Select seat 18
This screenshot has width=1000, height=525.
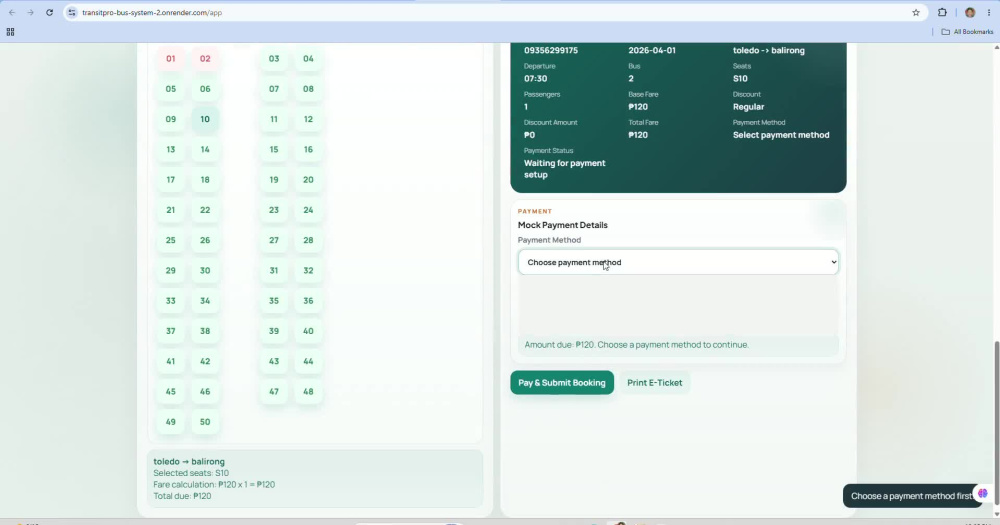pyautogui.click(x=205, y=180)
